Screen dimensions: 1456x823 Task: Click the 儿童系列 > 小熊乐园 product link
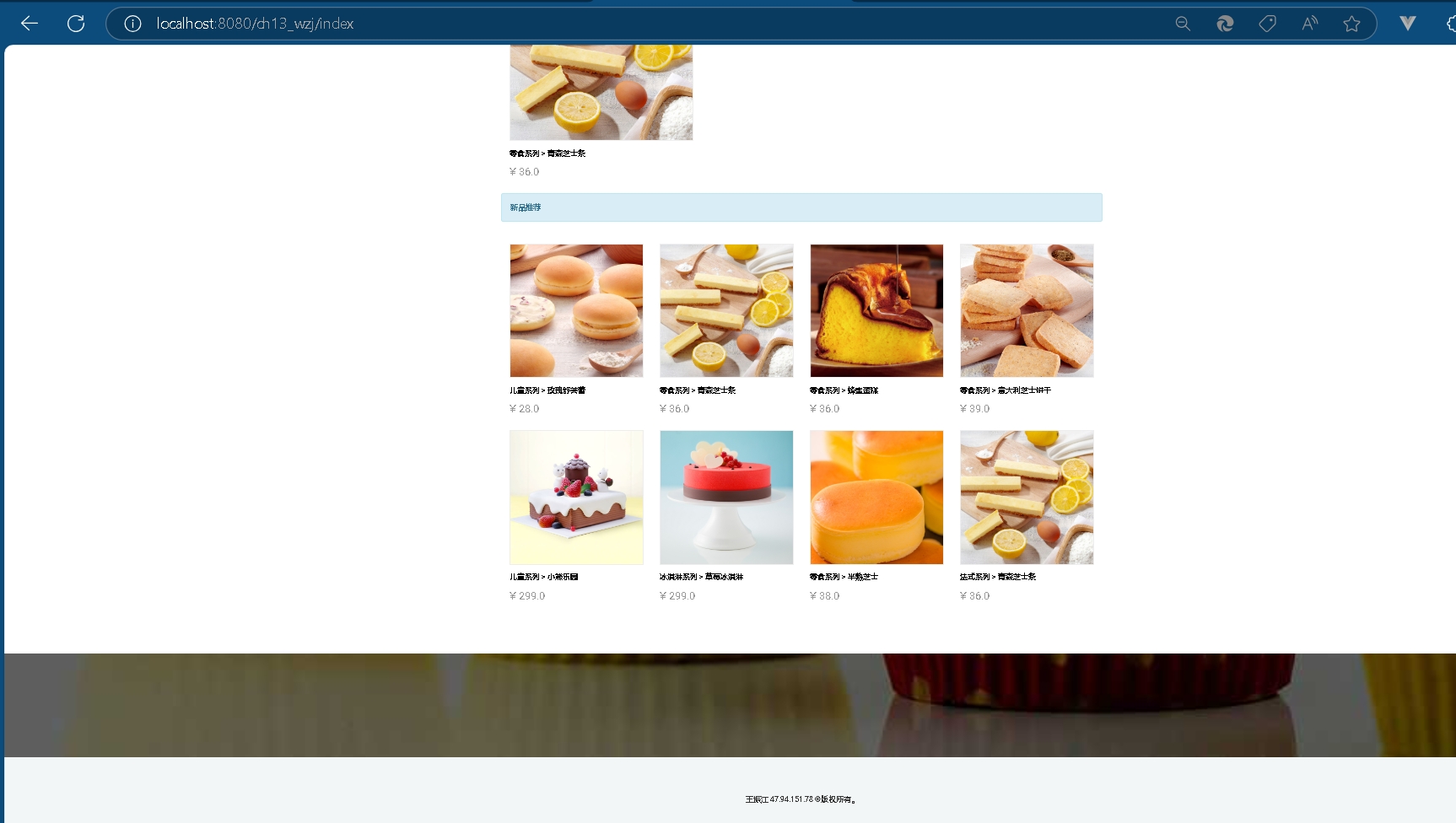pos(543,577)
